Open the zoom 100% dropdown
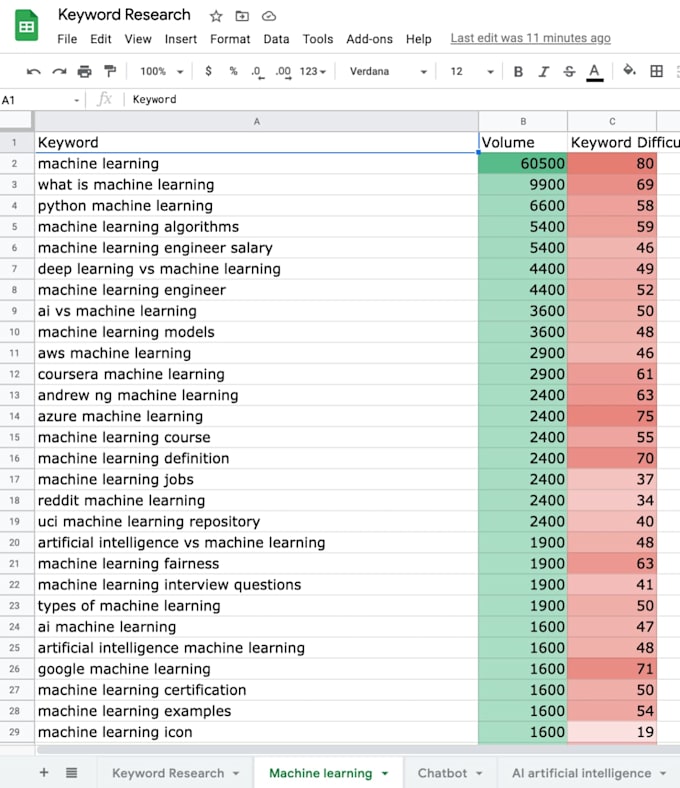Screen dimensions: 680x788 [161, 71]
